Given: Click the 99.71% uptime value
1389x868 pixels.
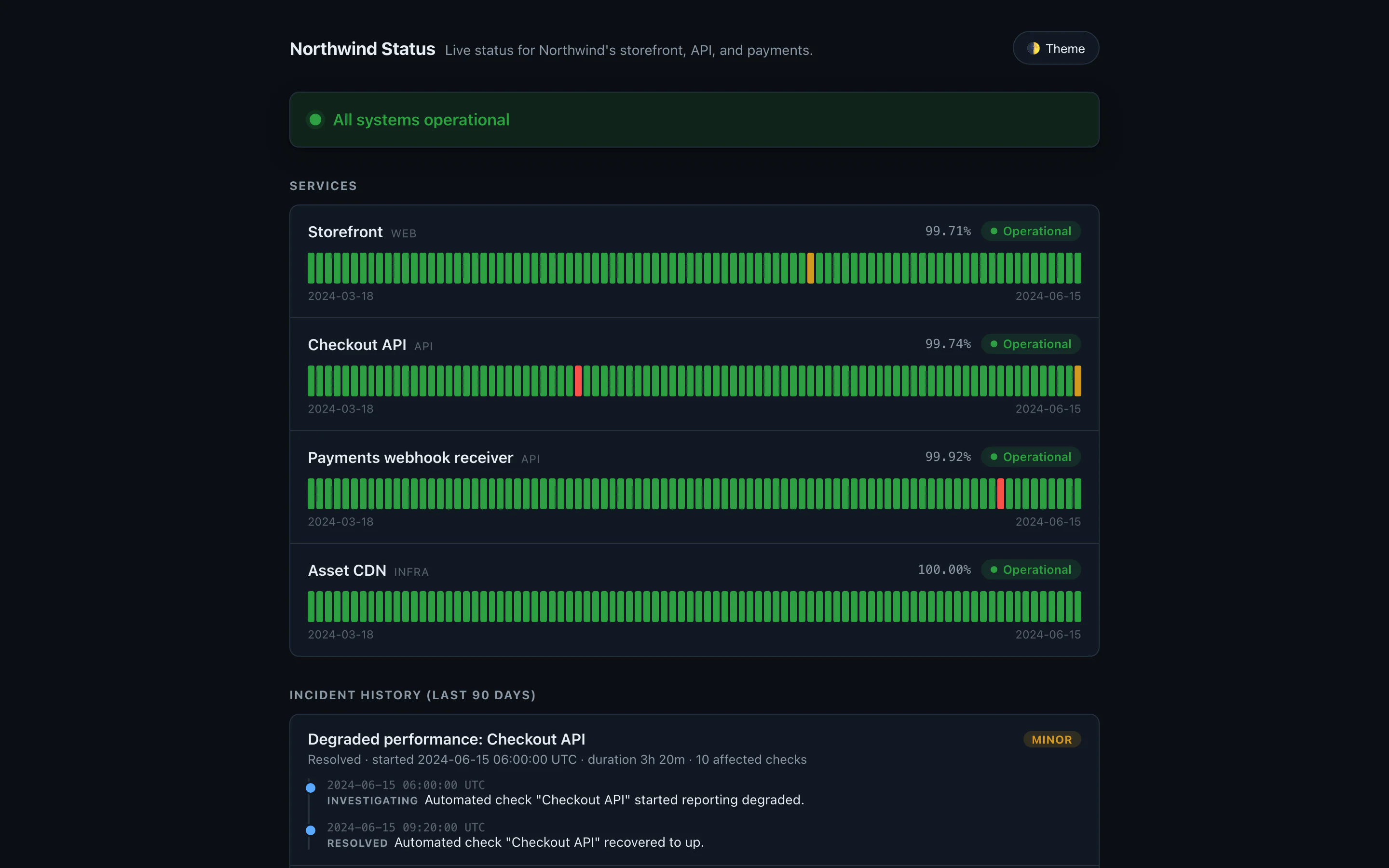Looking at the screenshot, I should [948, 231].
